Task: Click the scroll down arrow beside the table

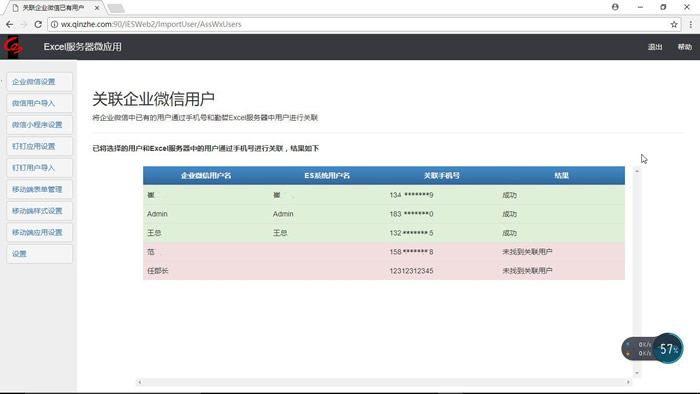Action: coord(637,373)
